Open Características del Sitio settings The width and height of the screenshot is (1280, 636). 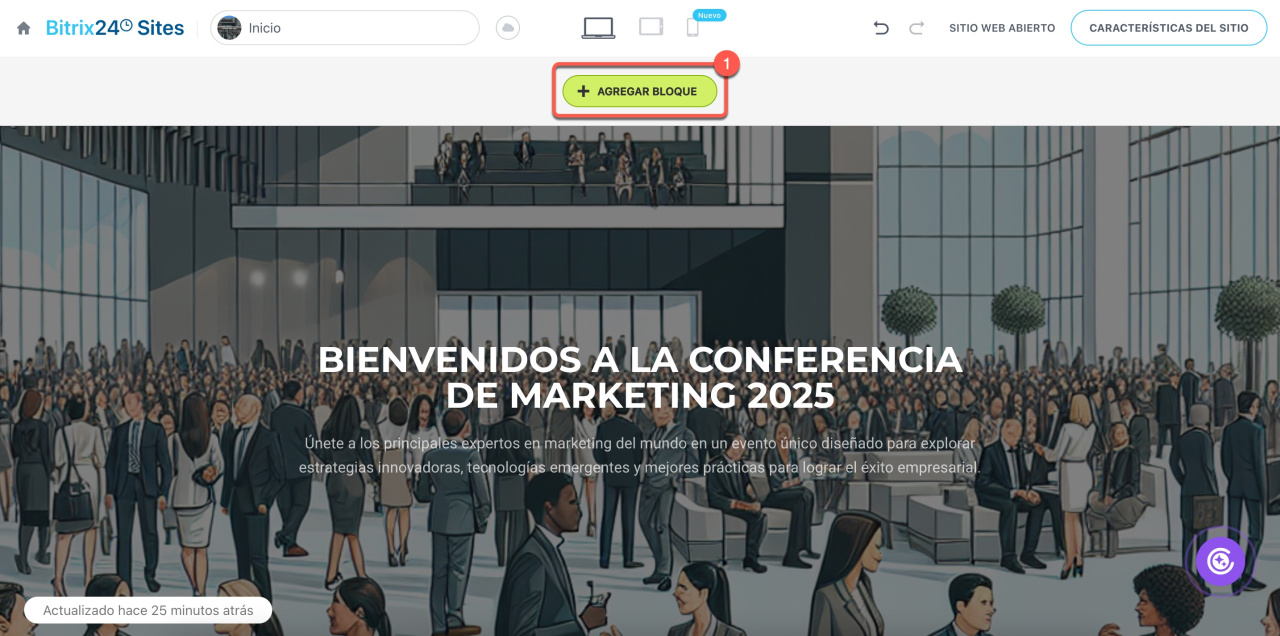coord(1169,28)
